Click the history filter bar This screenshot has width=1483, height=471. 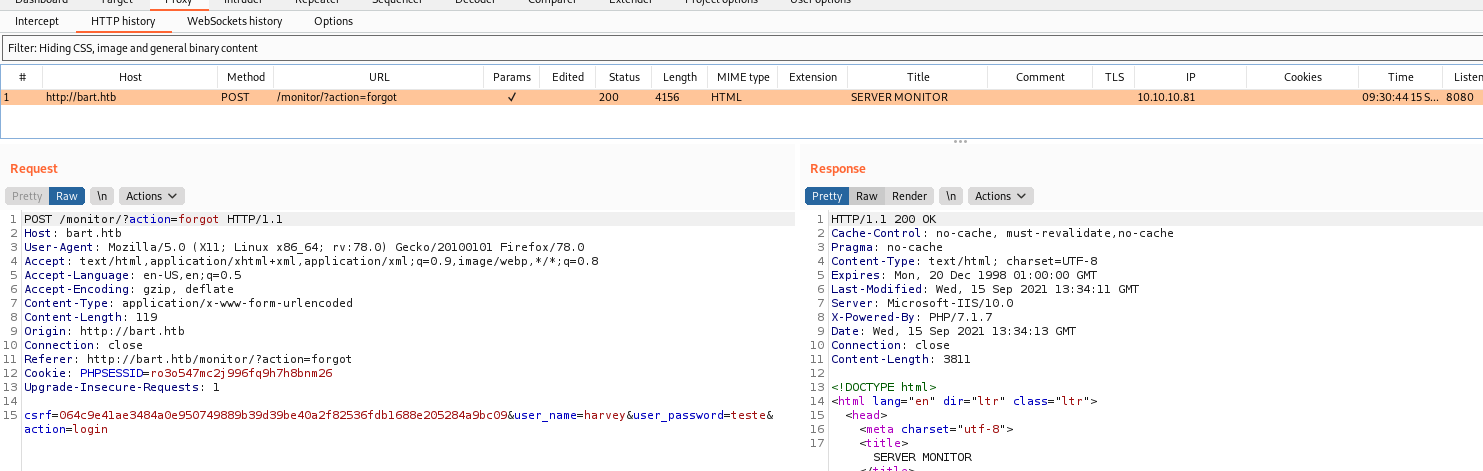pyautogui.click(x=741, y=48)
